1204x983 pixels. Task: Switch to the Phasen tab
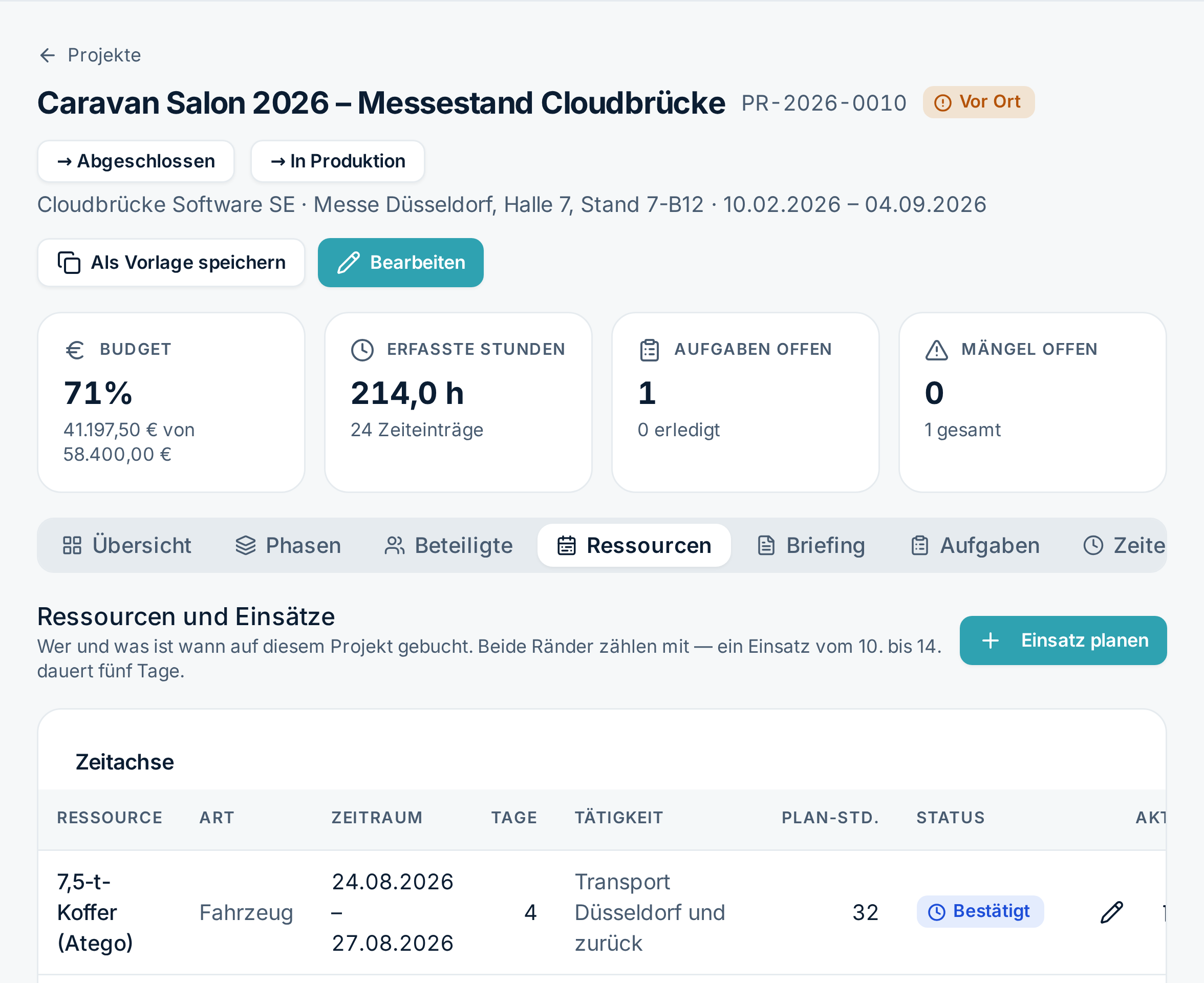[288, 545]
